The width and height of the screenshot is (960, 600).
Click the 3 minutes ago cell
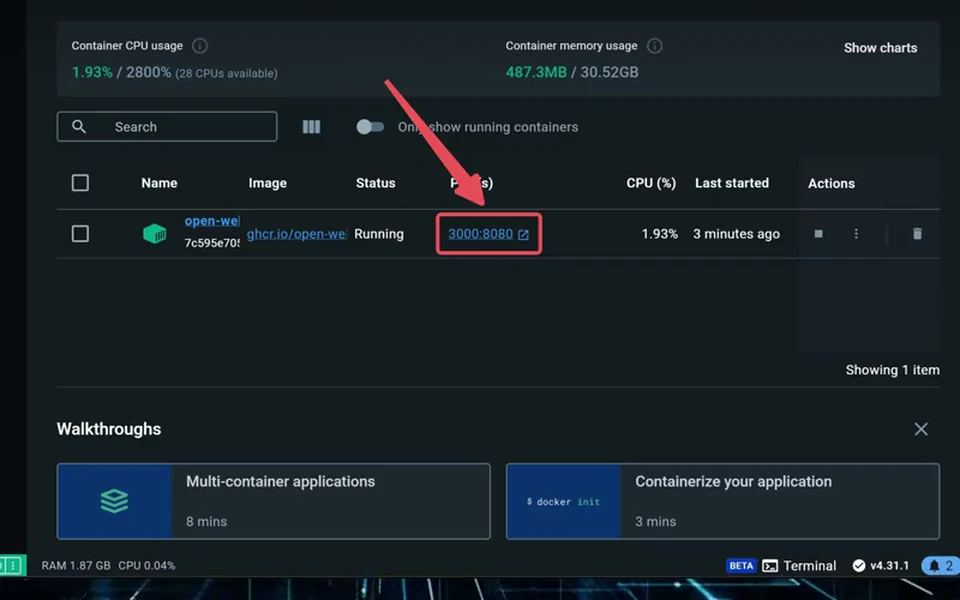(737, 234)
